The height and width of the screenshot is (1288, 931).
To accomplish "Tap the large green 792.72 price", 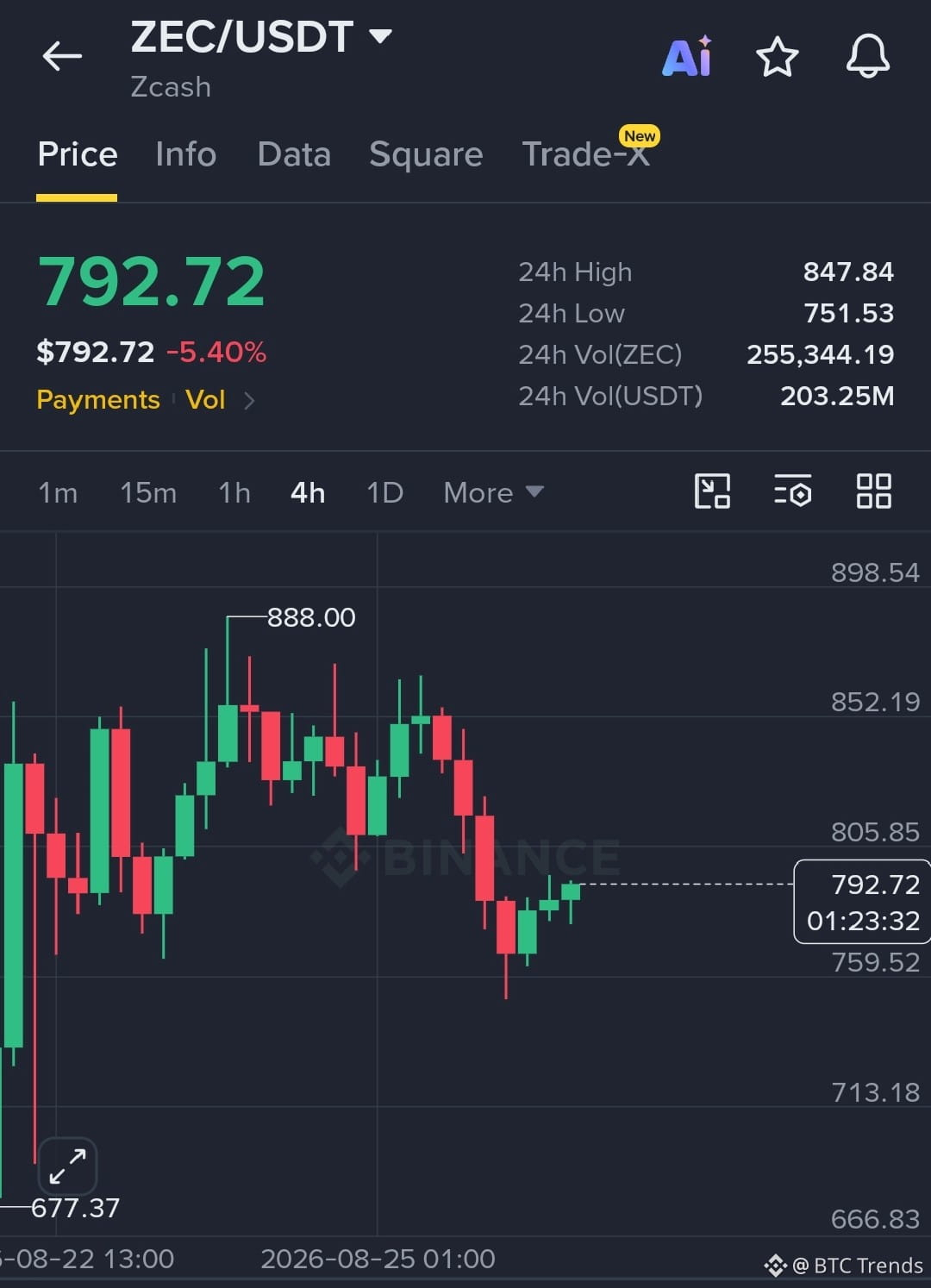I will pyautogui.click(x=152, y=281).
